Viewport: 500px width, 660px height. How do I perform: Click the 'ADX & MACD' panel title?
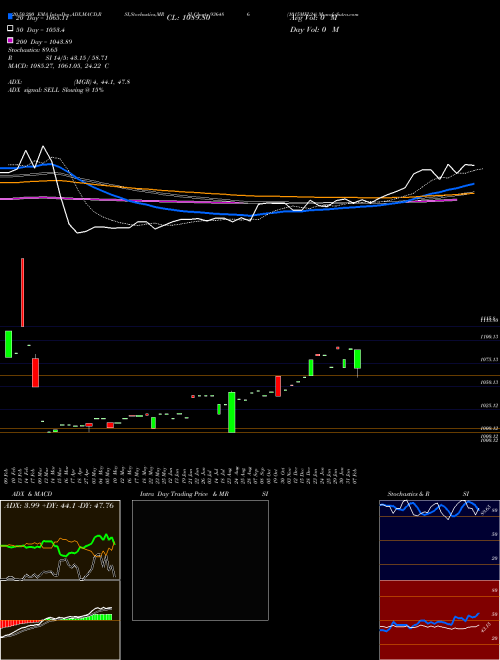tap(32, 494)
